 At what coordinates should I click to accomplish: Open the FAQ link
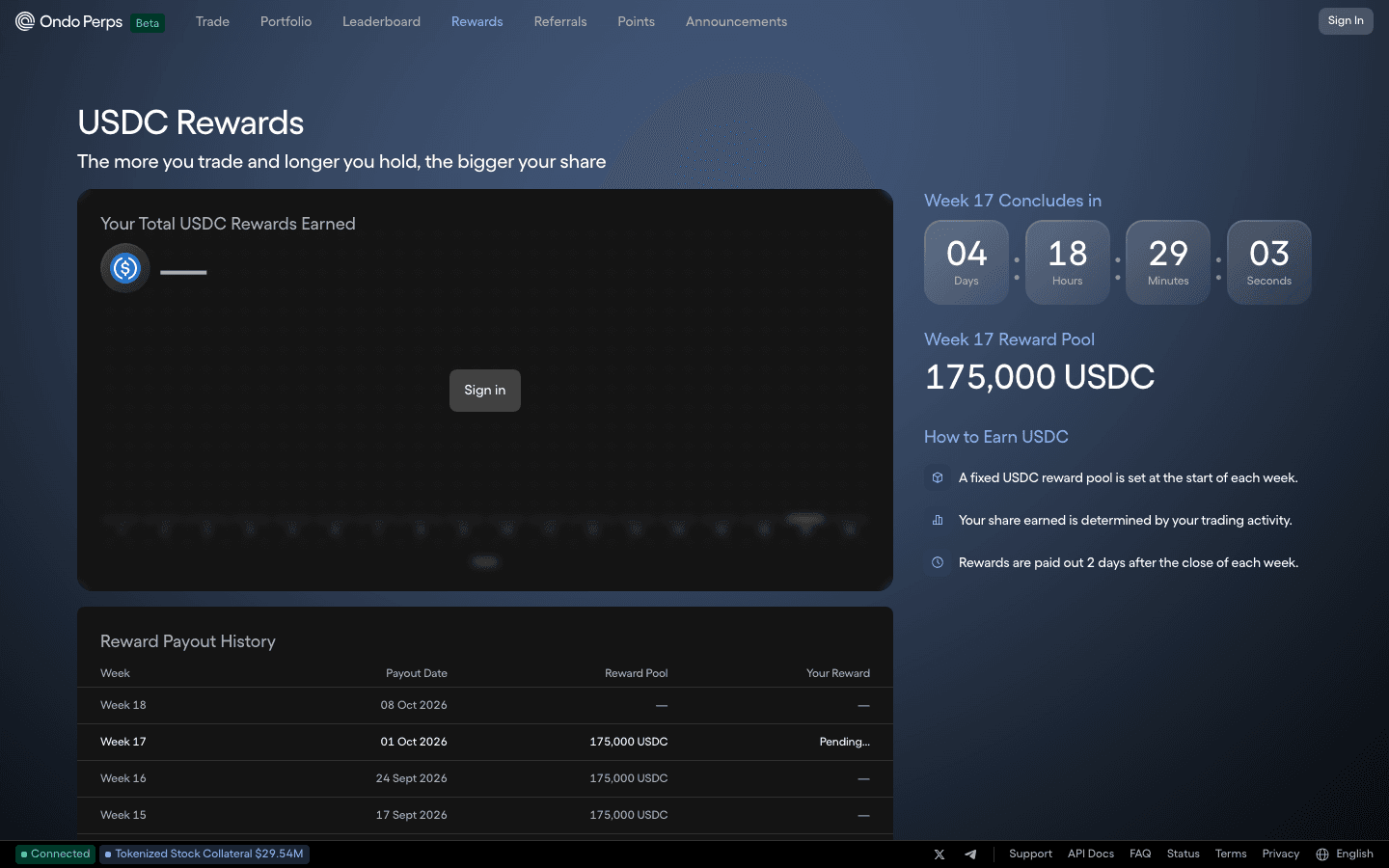(x=1140, y=854)
